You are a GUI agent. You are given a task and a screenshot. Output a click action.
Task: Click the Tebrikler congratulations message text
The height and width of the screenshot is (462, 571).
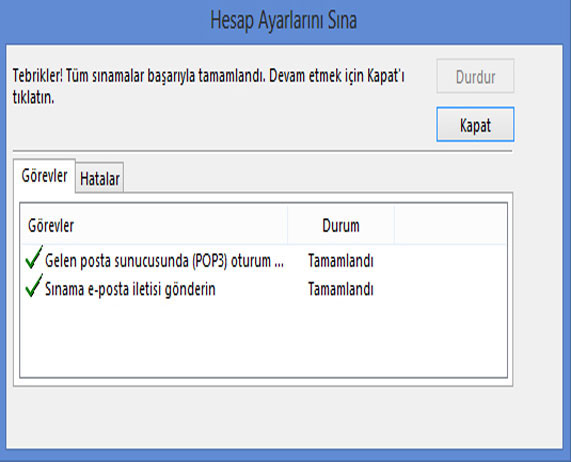point(208,87)
